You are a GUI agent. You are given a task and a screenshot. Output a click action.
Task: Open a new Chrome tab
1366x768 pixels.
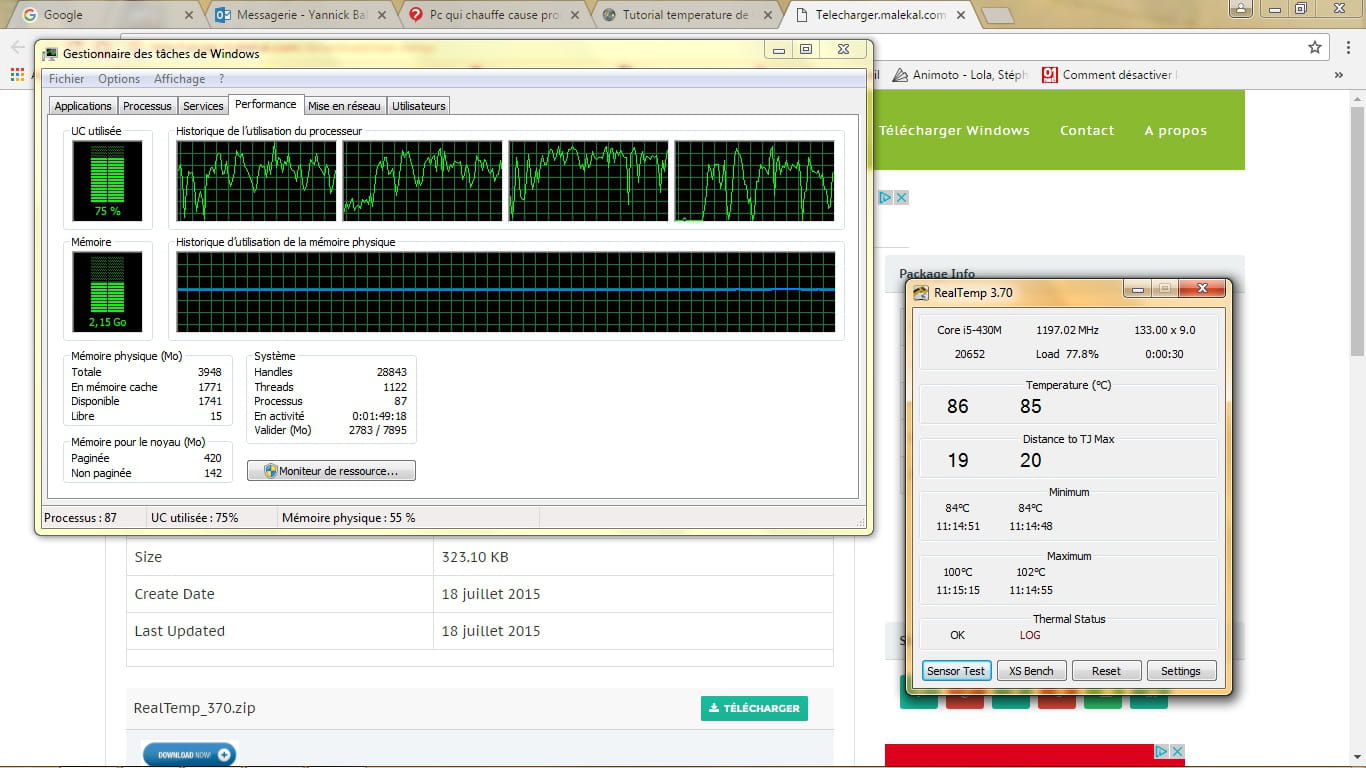click(998, 15)
